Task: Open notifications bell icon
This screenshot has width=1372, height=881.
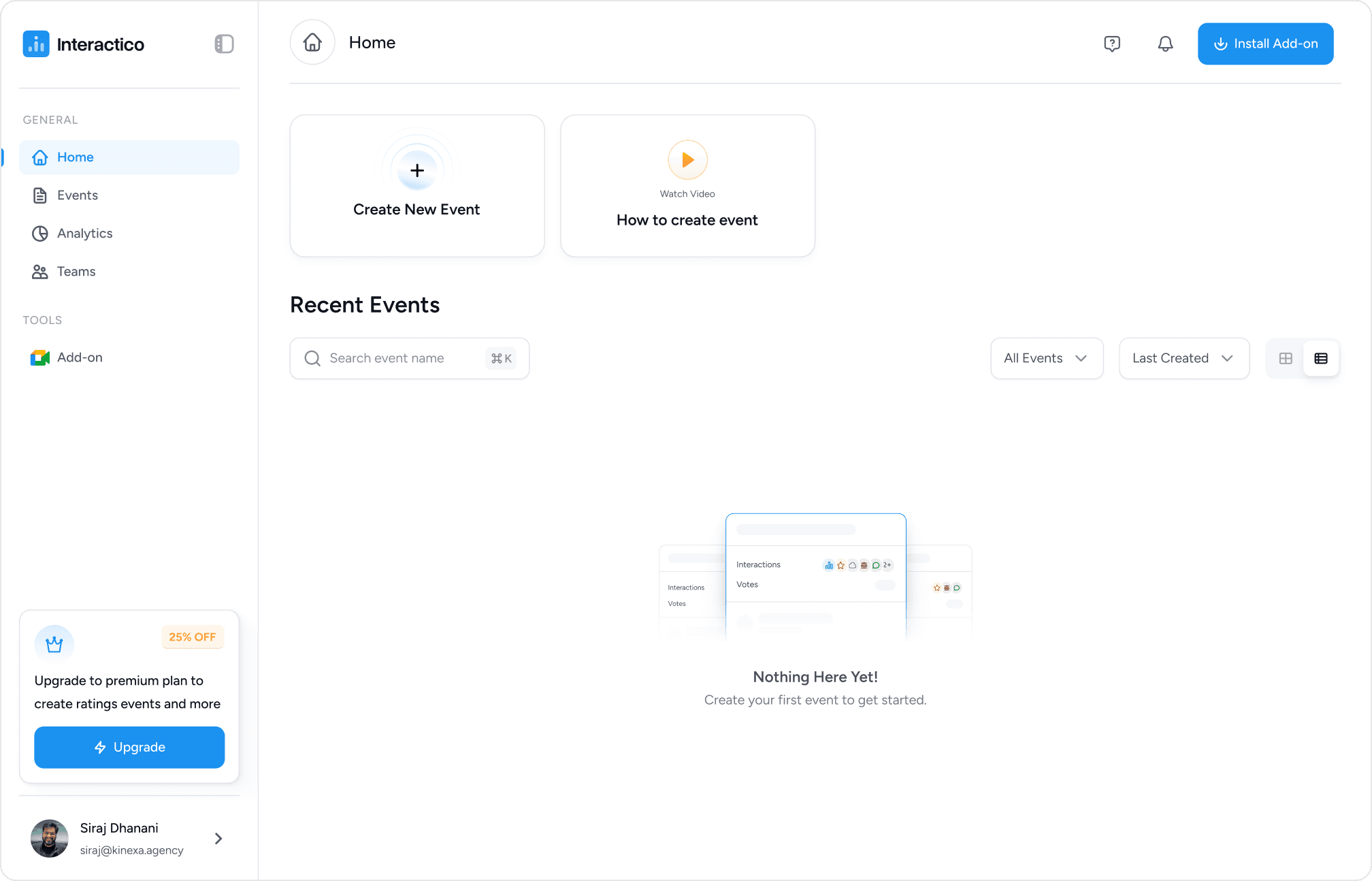Action: (1165, 44)
